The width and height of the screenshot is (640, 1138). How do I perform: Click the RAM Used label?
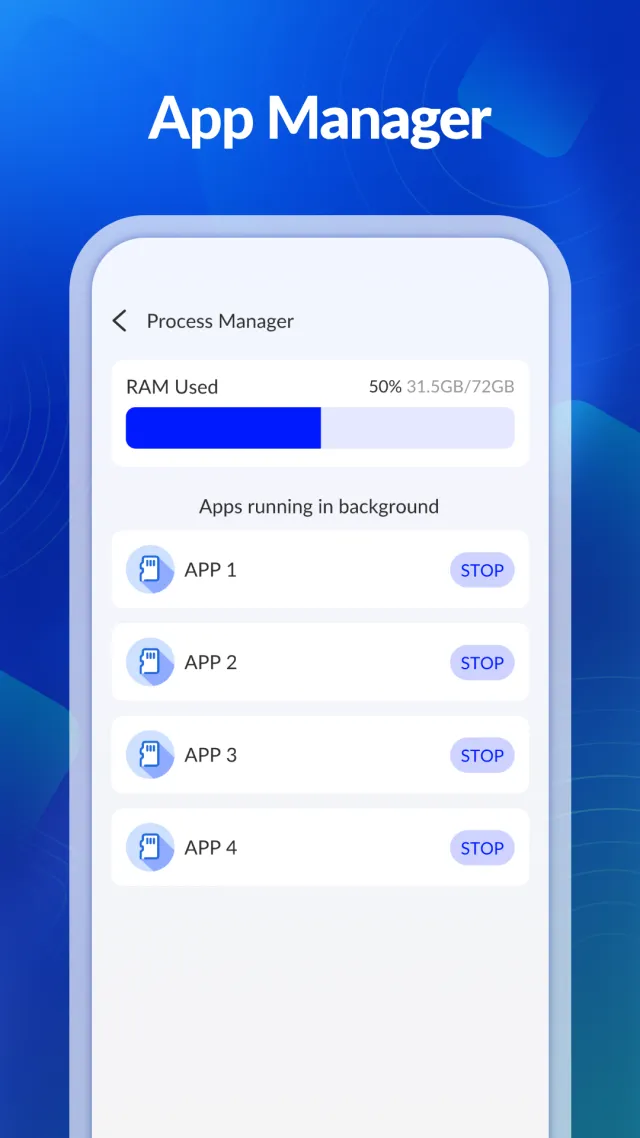(172, 387)
